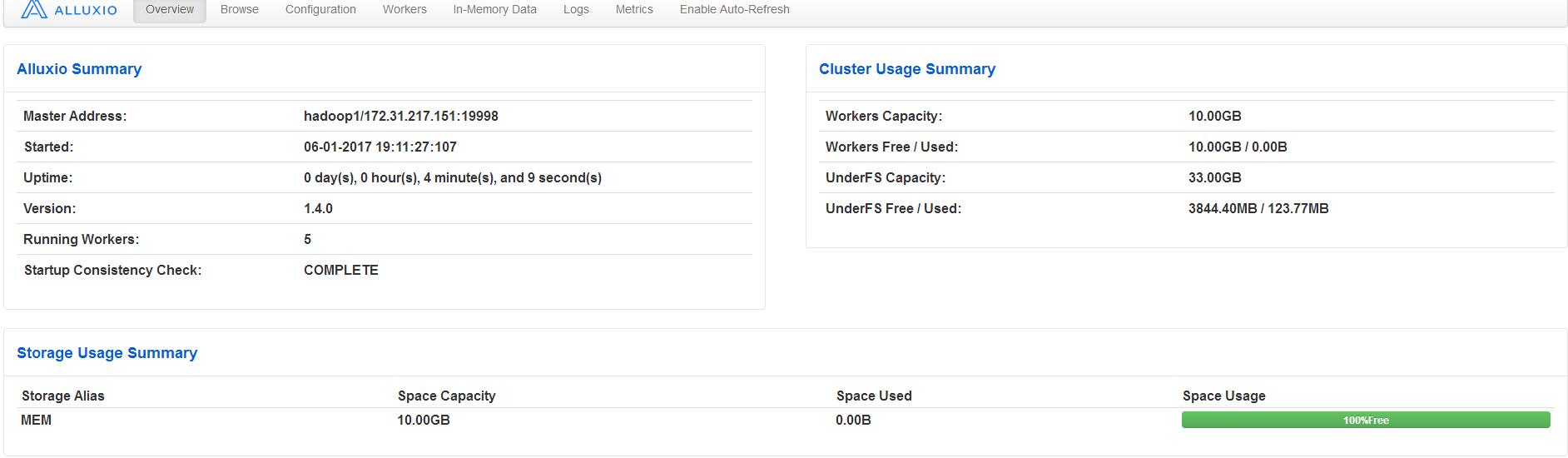Select the Started value 06-01-2017 19:11:27:107
The height and width of the screenshot is (458, 1568).
pos(380,147)
